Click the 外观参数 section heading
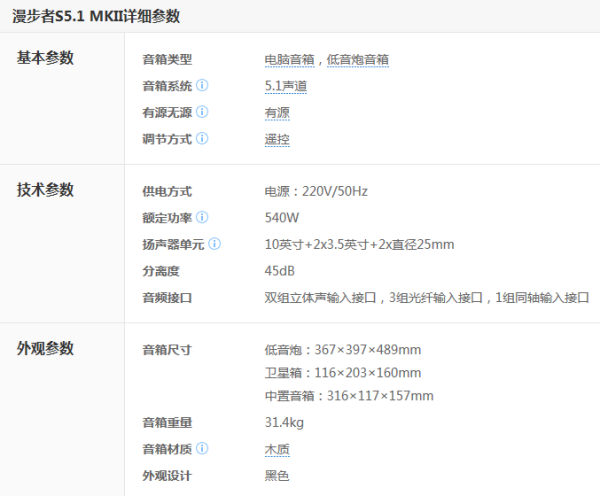 pos(45,348)
